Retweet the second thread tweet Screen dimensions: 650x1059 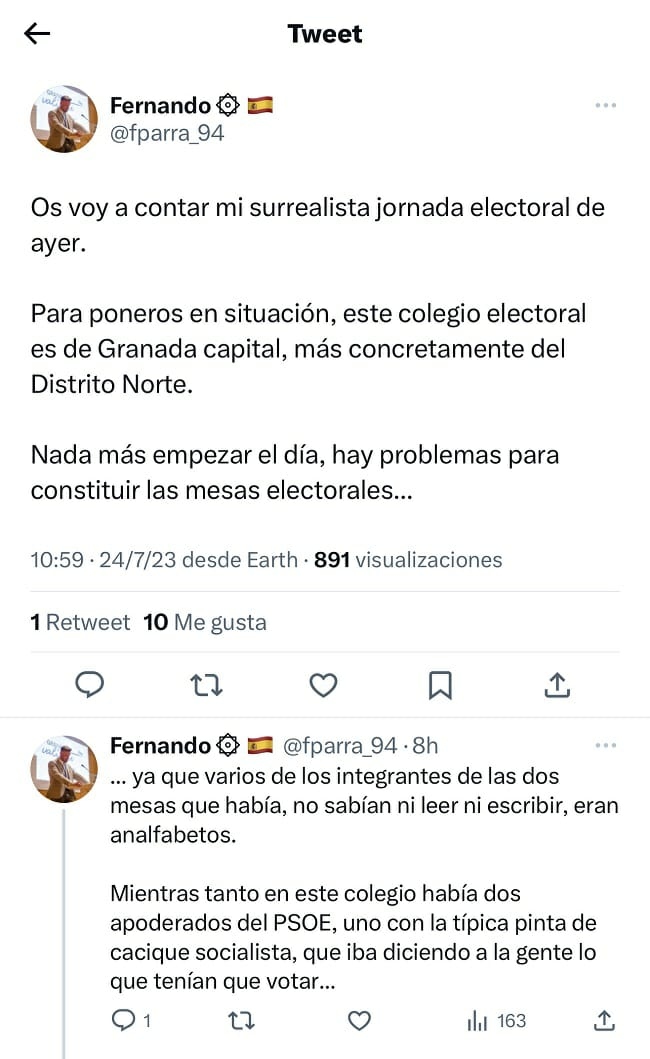click(241, 1020)
